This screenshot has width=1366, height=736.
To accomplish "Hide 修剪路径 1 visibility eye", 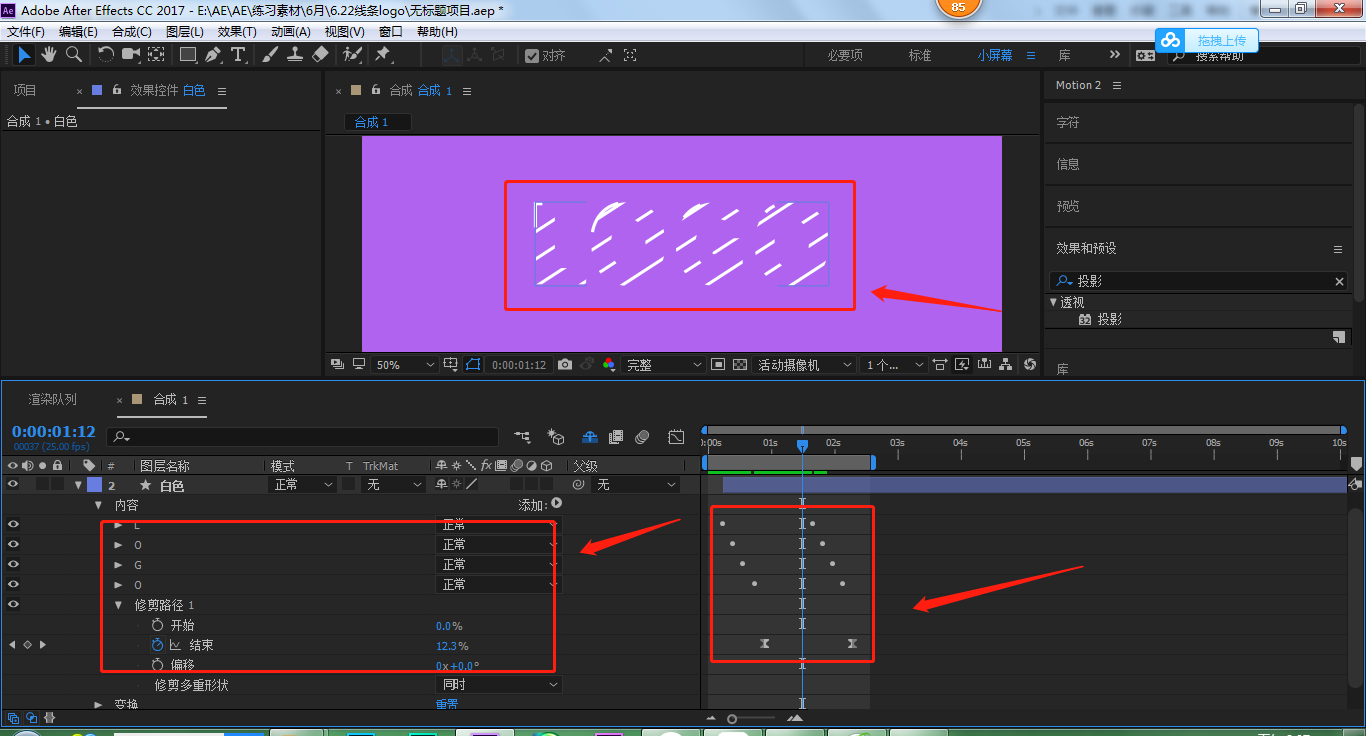I will pos(14,604).
